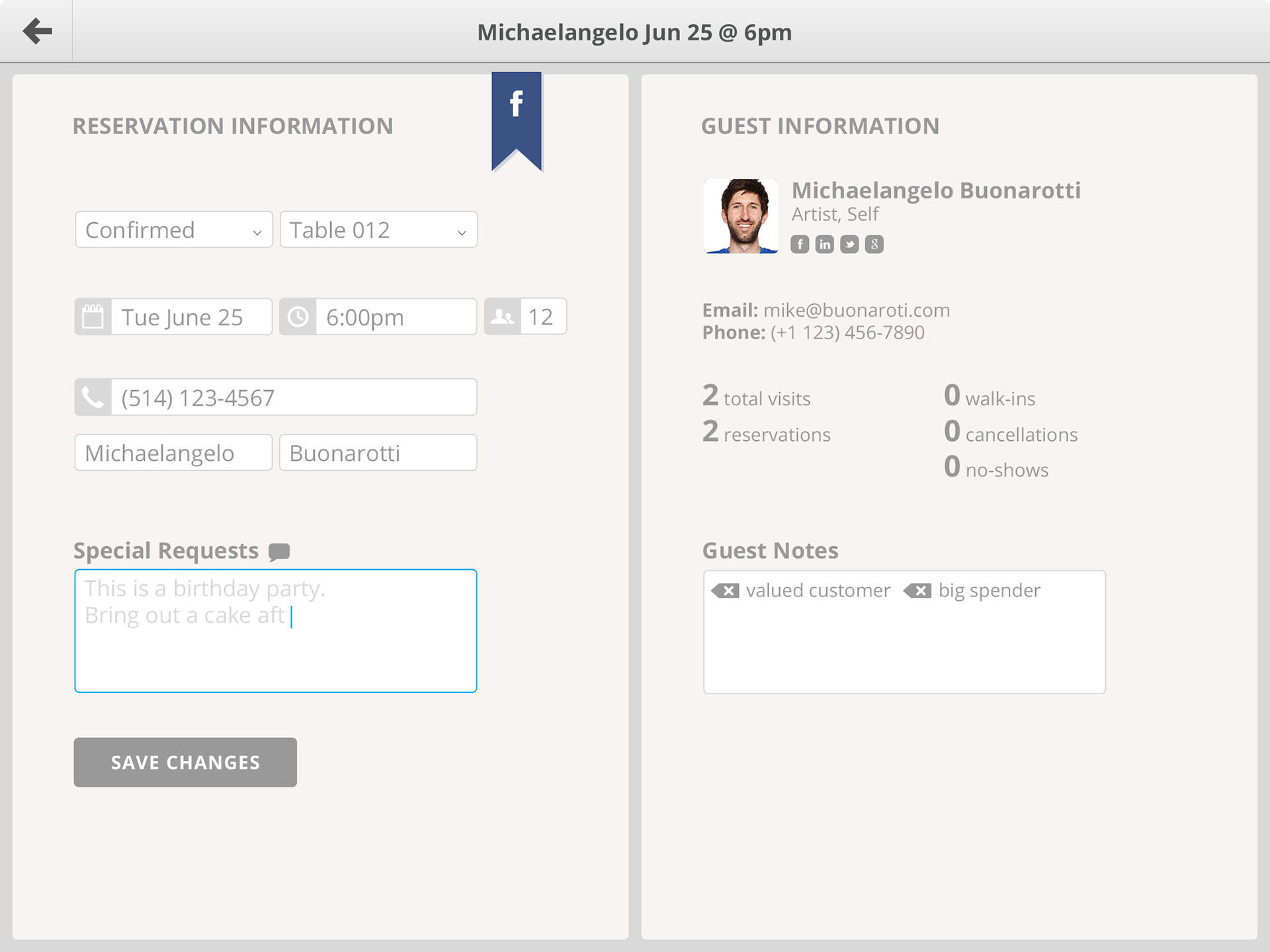Click the party size people icon

[x=503, y=317]
